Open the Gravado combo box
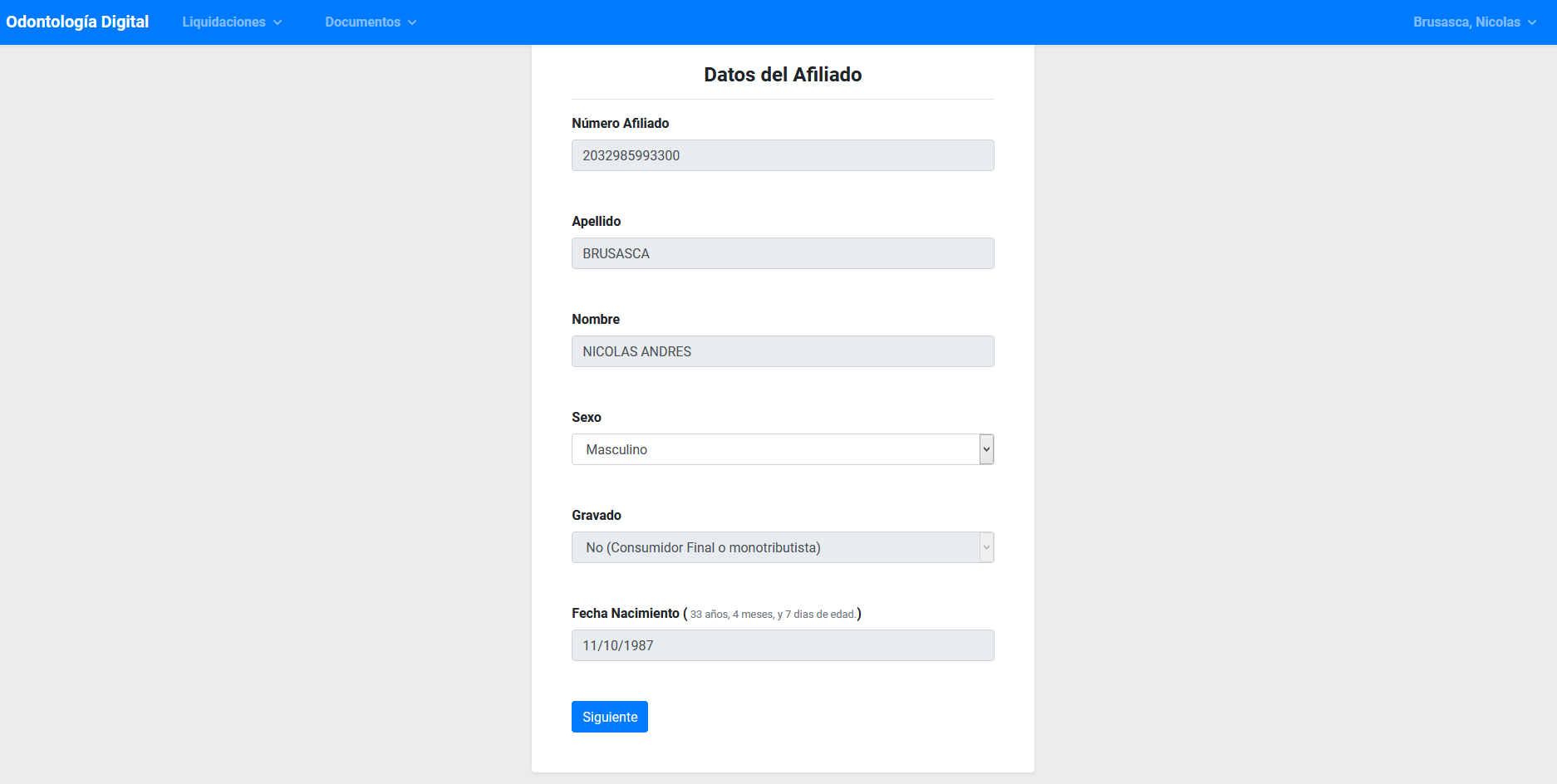Image resolution: width=1557 pixels, height=784 pixels. click(x=774, y=547)
